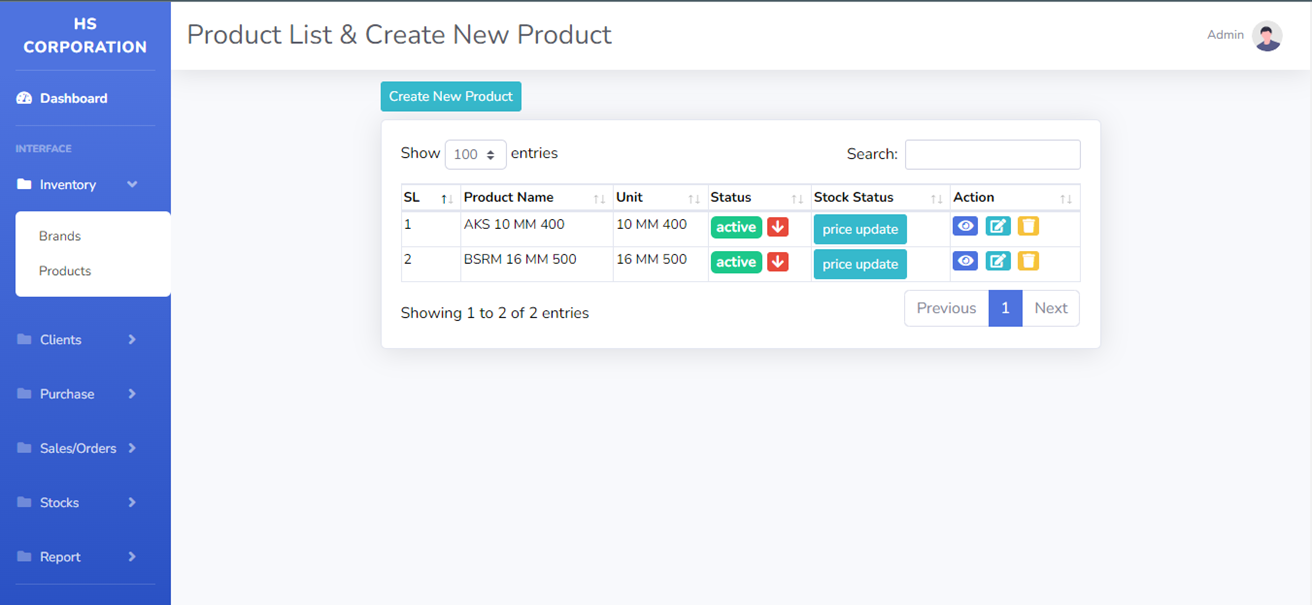Click Create New Product button
Viewport: 1312px width, 605px height.
[x=451, y=96]
